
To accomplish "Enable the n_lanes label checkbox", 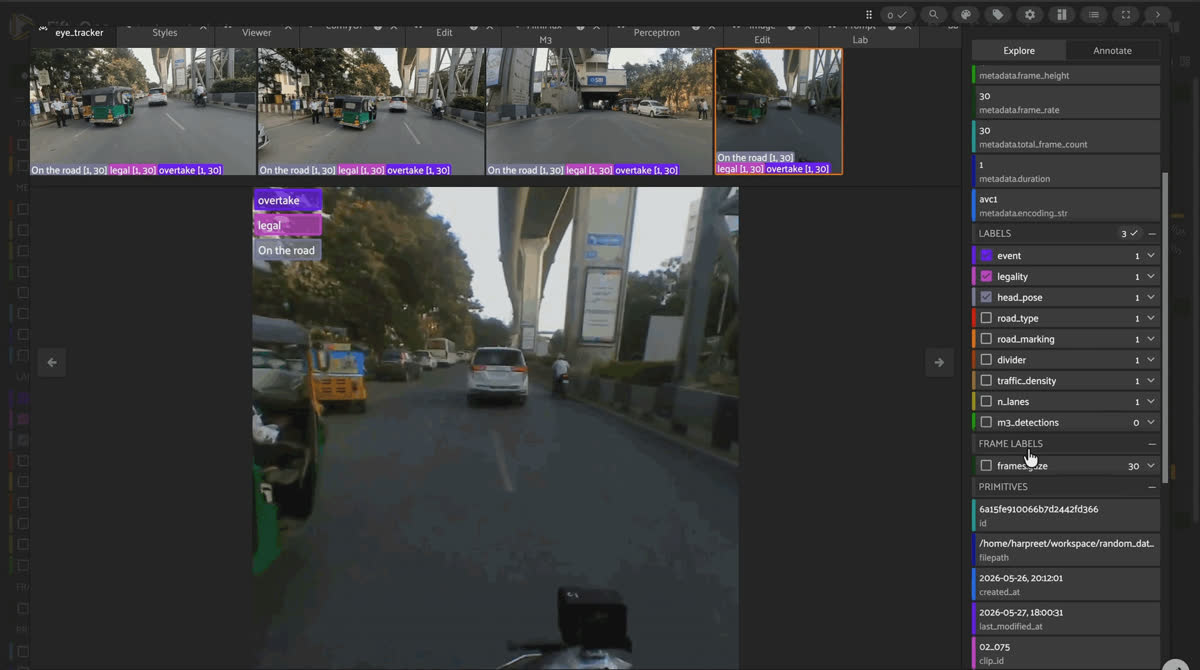I will pyautogui.click(x=986, y=402).
